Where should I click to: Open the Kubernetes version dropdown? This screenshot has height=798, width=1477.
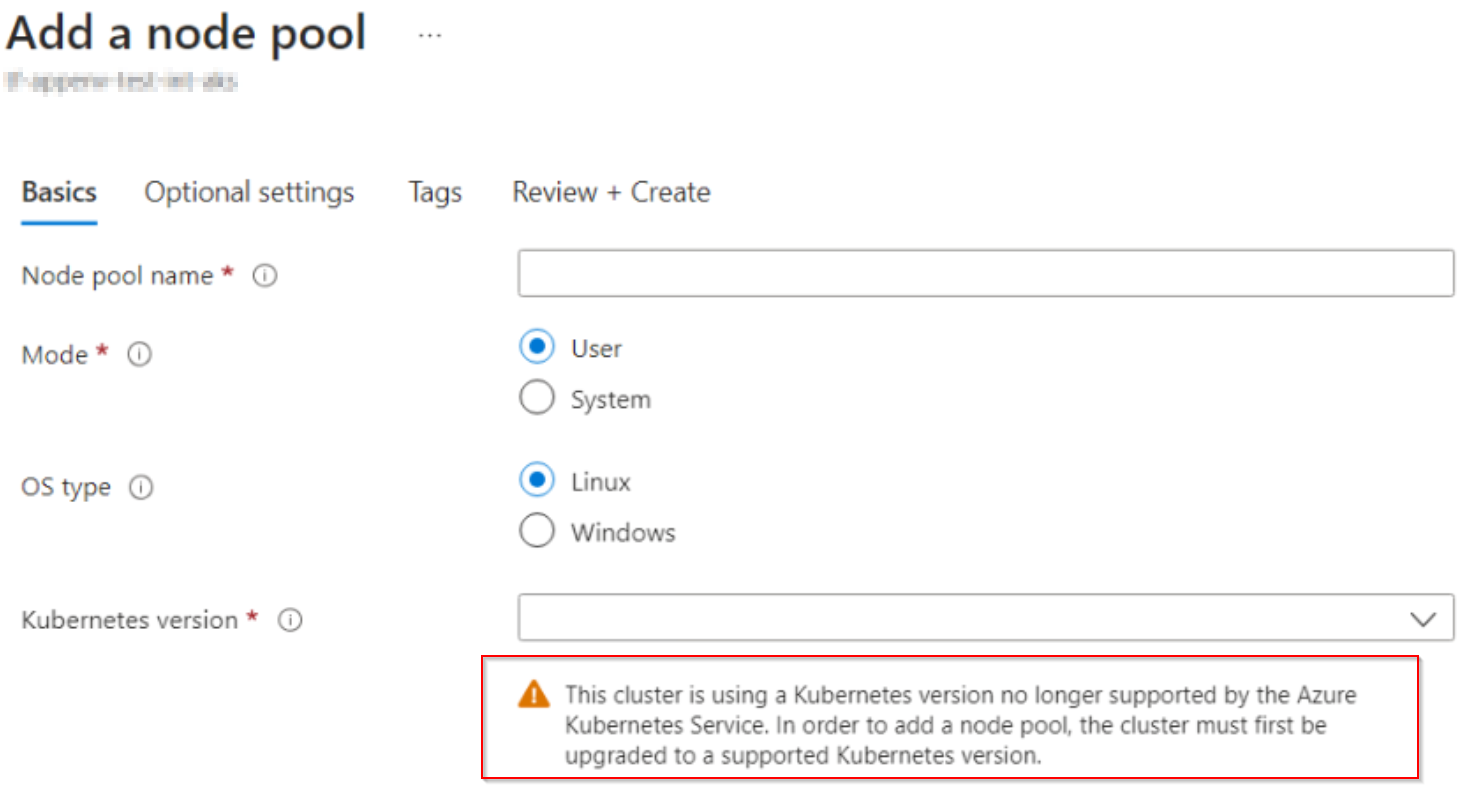tap(985, 617)
